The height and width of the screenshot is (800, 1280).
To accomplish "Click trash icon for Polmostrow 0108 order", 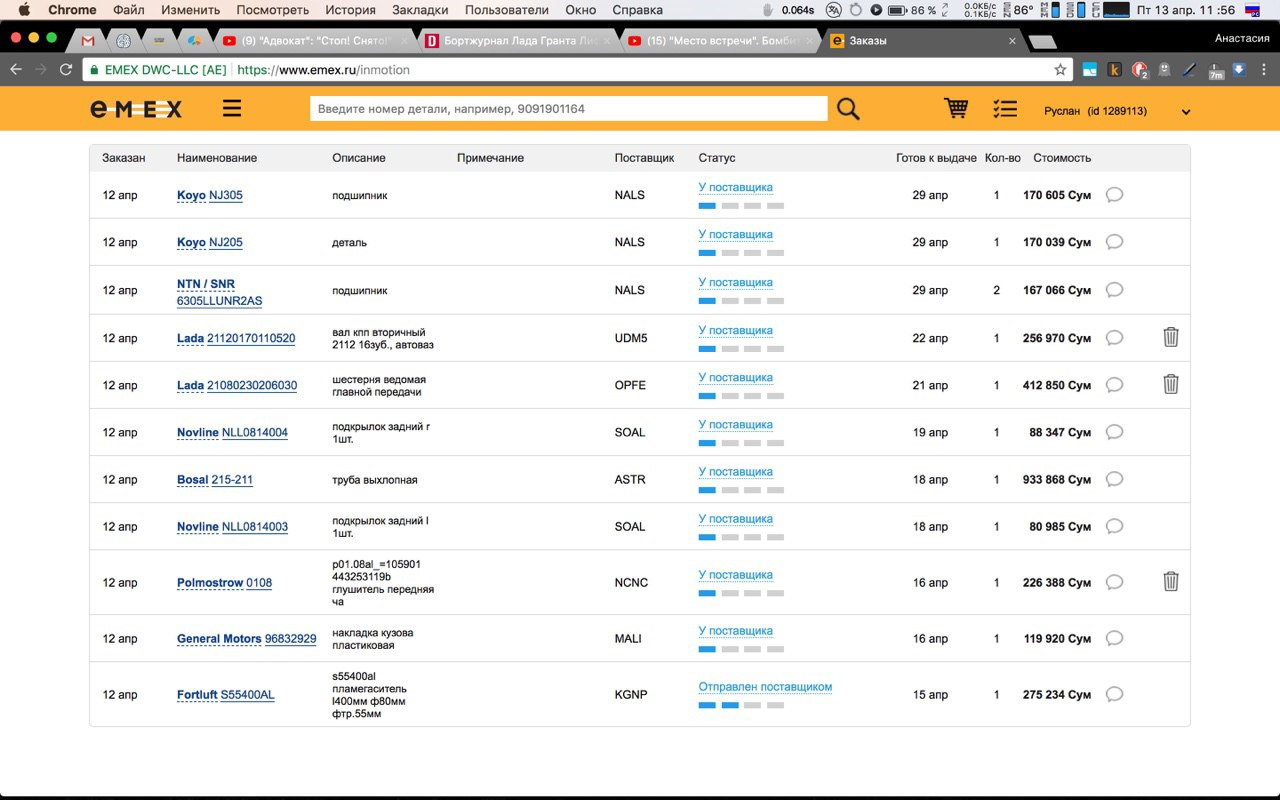I will tap(1171, 581).
